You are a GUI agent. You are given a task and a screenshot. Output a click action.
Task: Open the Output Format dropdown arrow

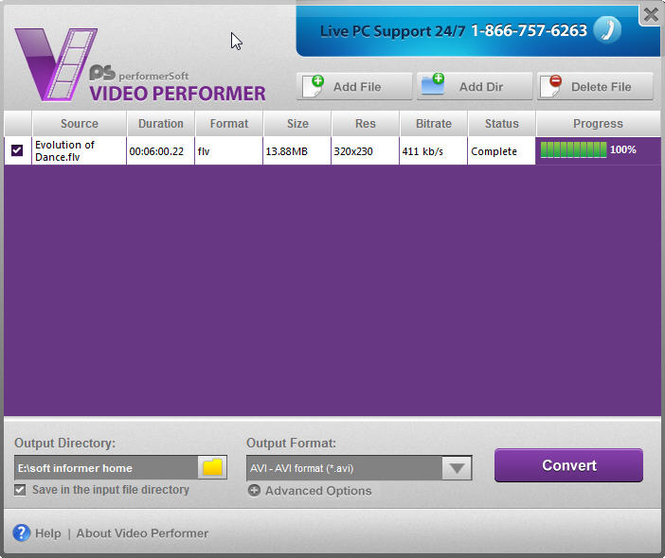456,468
